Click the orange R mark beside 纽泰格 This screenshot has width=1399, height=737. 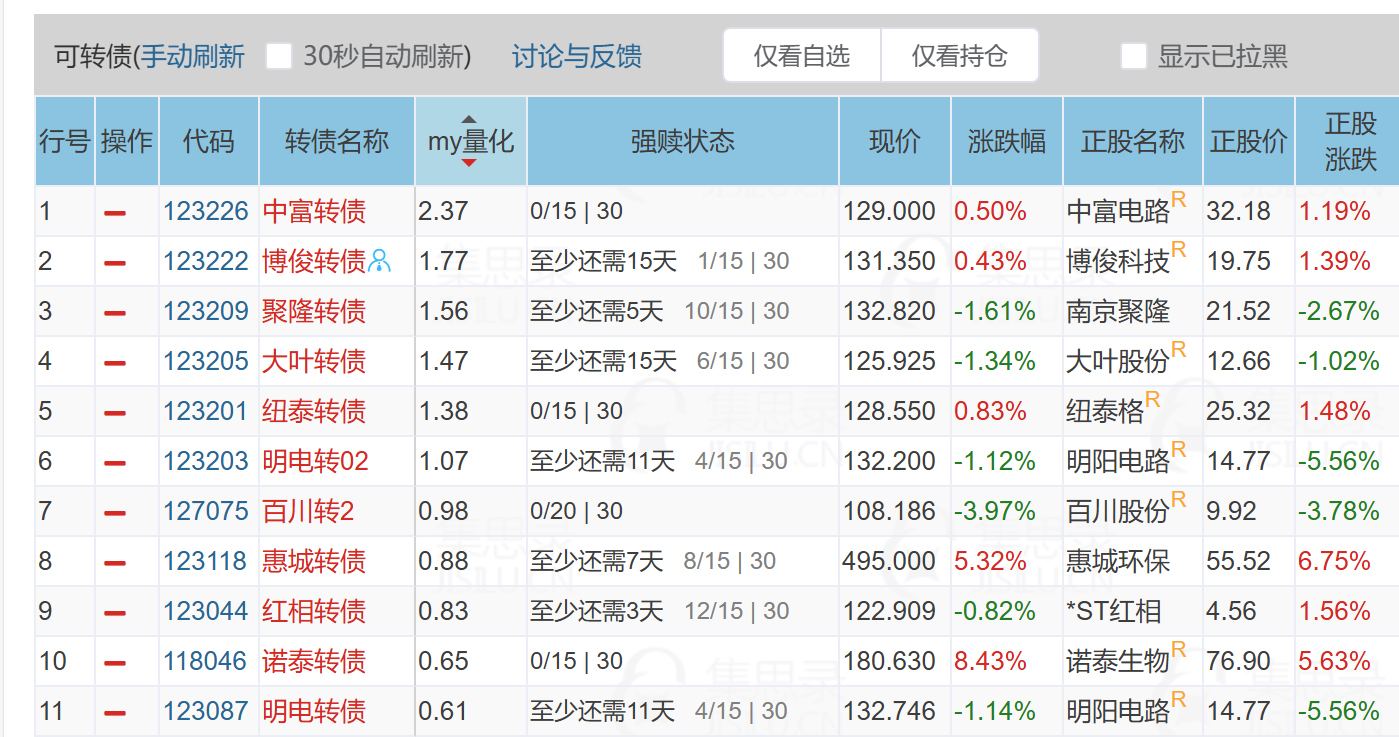pyautogui.click(x=1153, y=400)
